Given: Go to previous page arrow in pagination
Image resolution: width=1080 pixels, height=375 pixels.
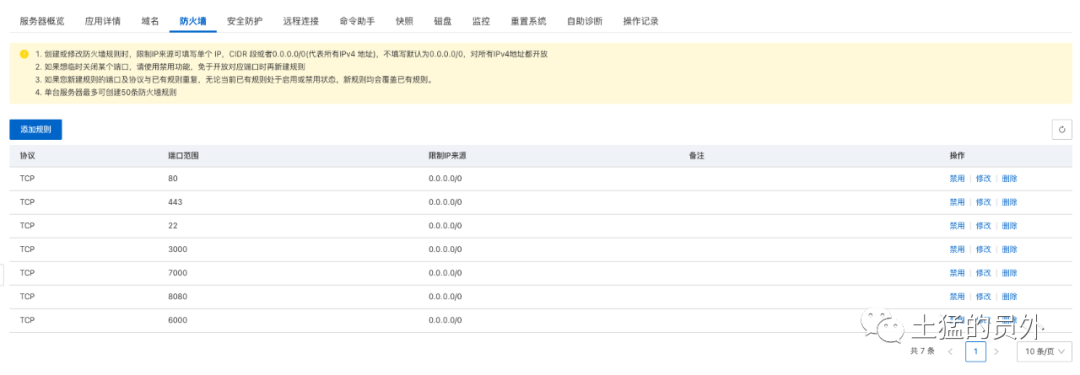Looking at the screenshot, I should click(951, 352).
